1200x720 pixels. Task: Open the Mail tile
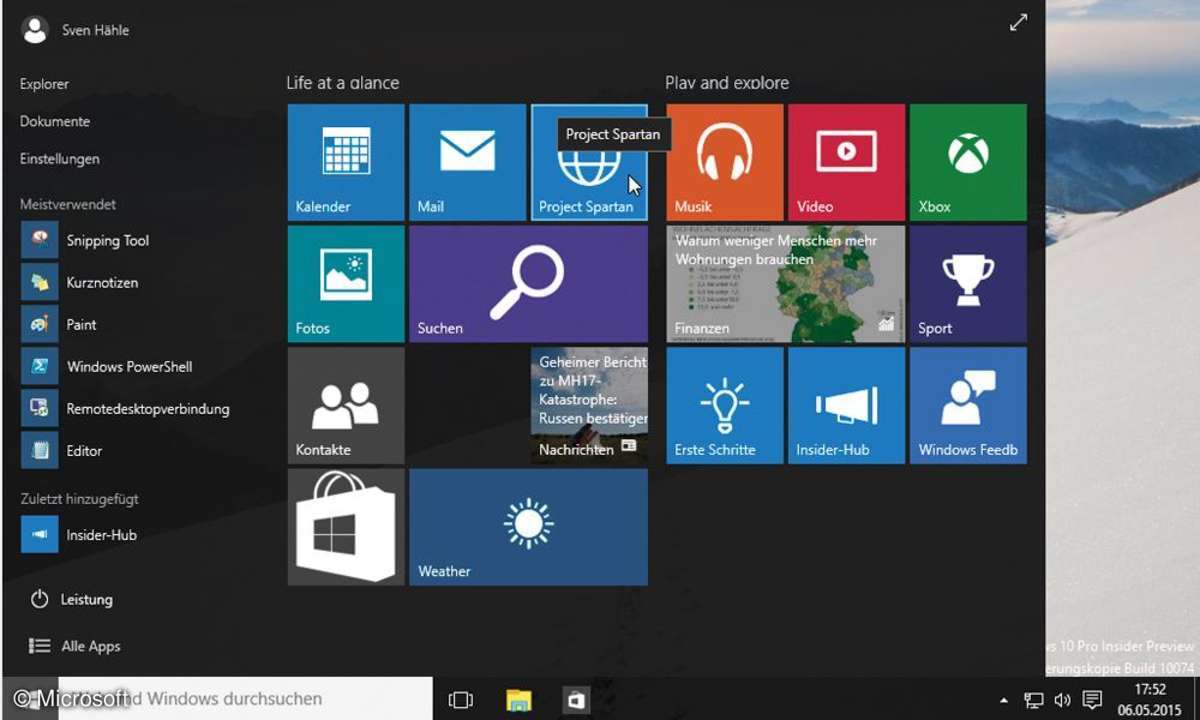[x=468, y=162]
